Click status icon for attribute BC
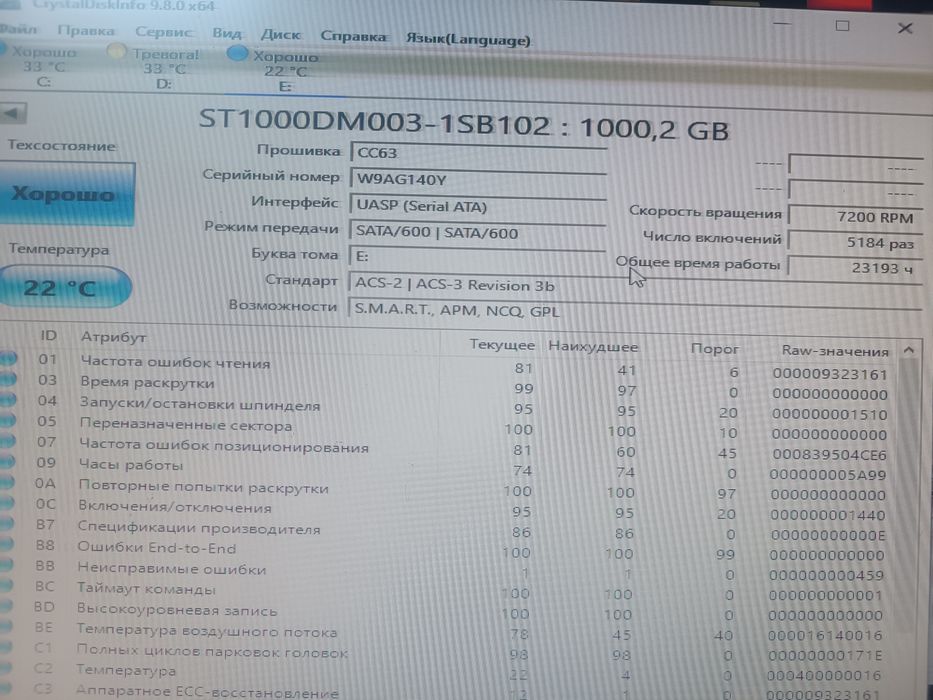The height and width of the screenshot is (700, 933). 5,586
